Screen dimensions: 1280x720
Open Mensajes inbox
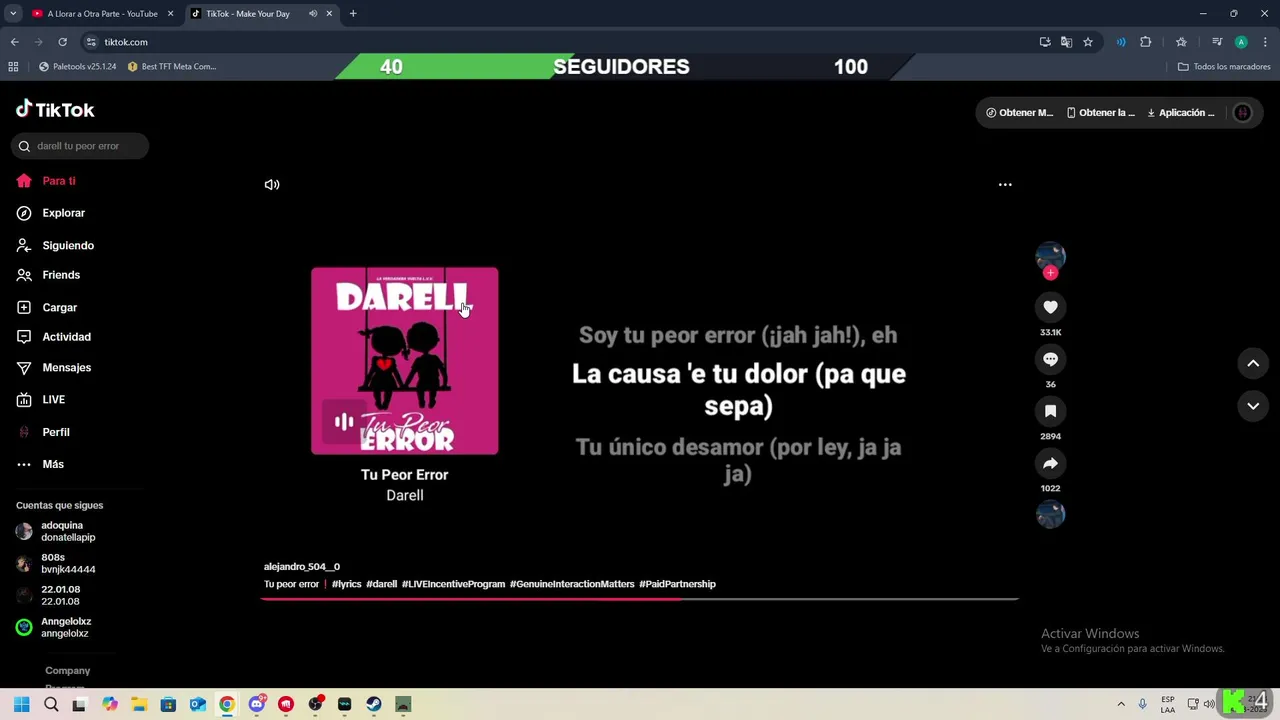point(54,368)
